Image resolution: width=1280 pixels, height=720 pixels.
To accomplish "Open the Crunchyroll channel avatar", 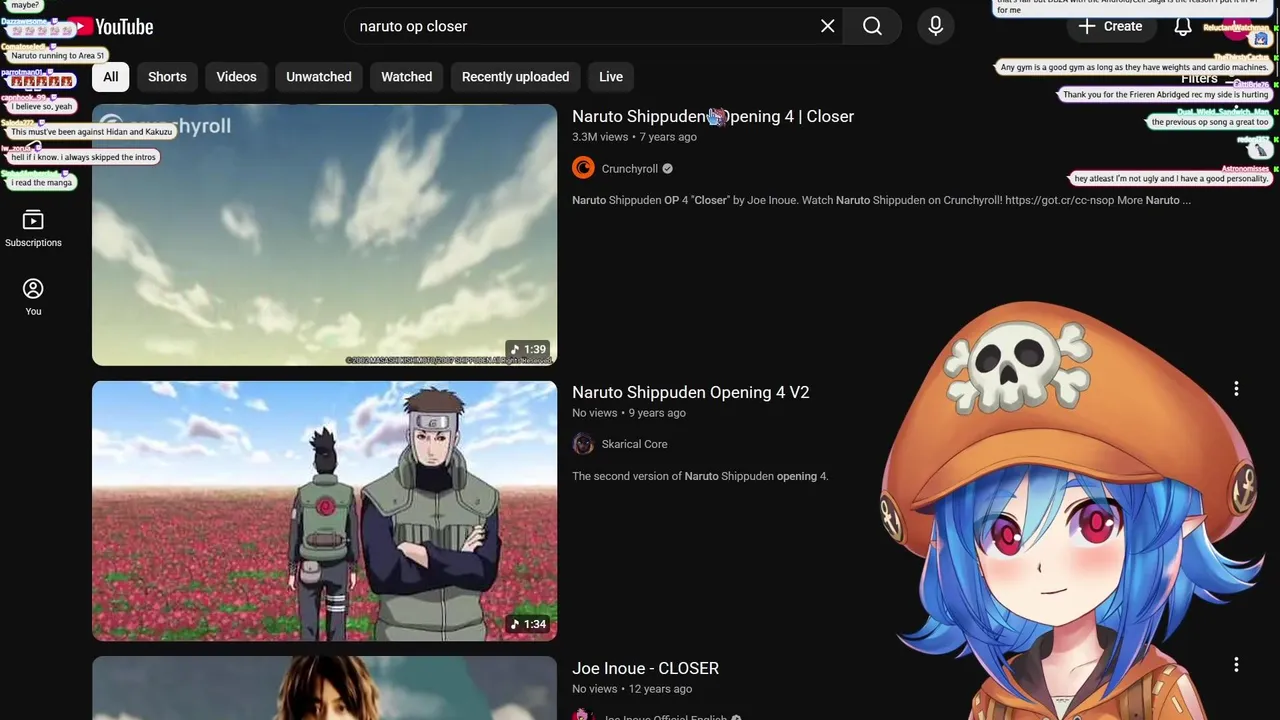I will pos(583,168).
